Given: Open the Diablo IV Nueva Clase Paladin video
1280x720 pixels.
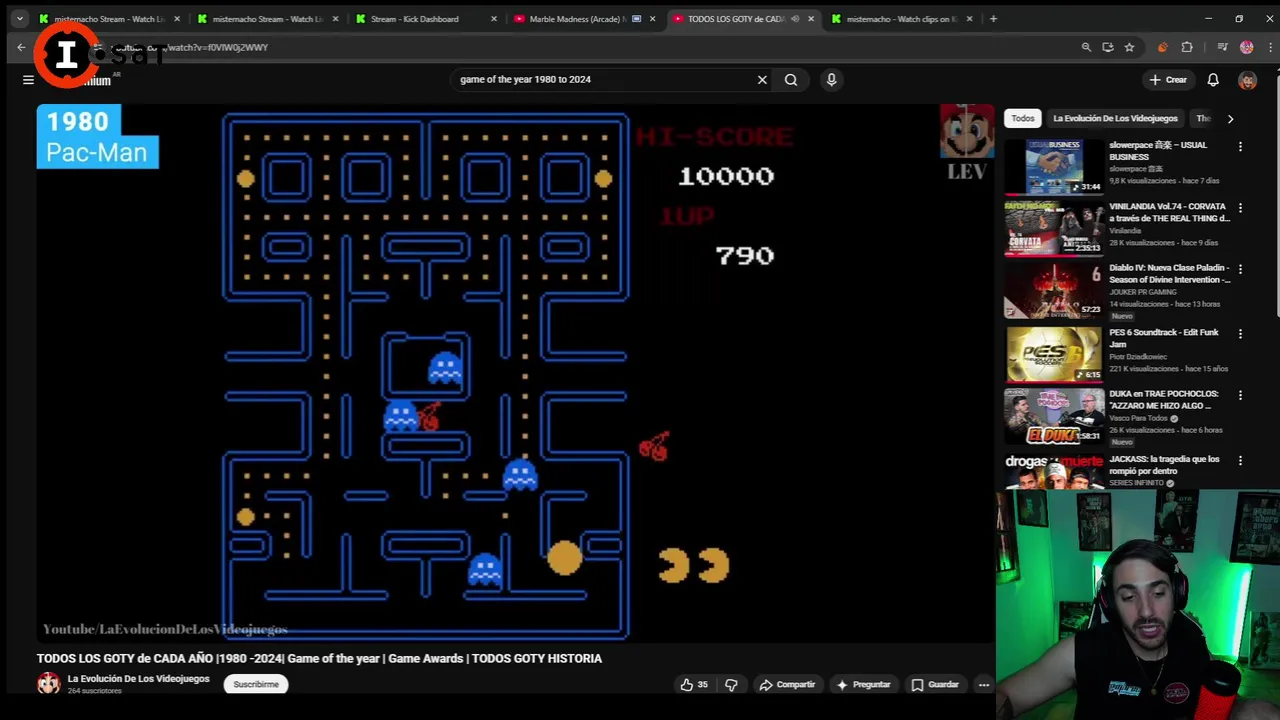Looking at the screenshot, I should (x=1169, y=274).
